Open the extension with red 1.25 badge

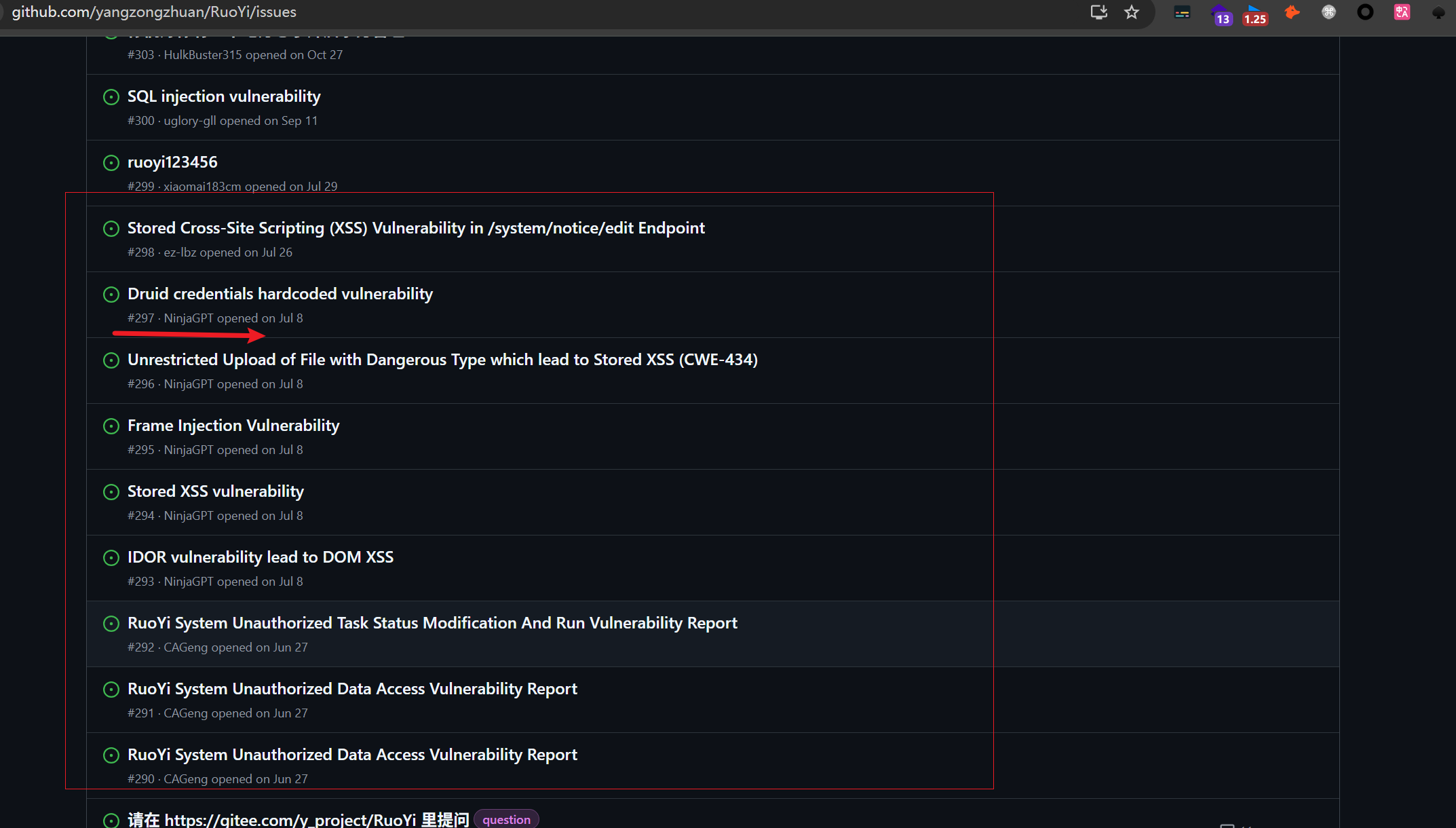point(1254,14)
